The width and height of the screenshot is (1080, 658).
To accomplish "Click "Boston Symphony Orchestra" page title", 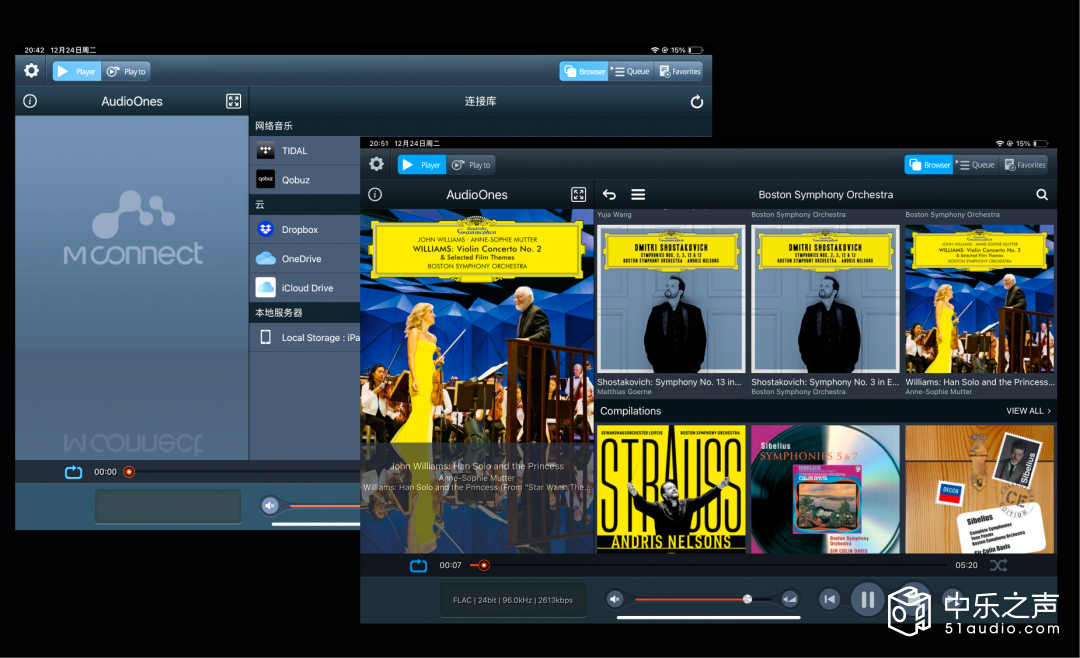I will (x=826, y=194).
